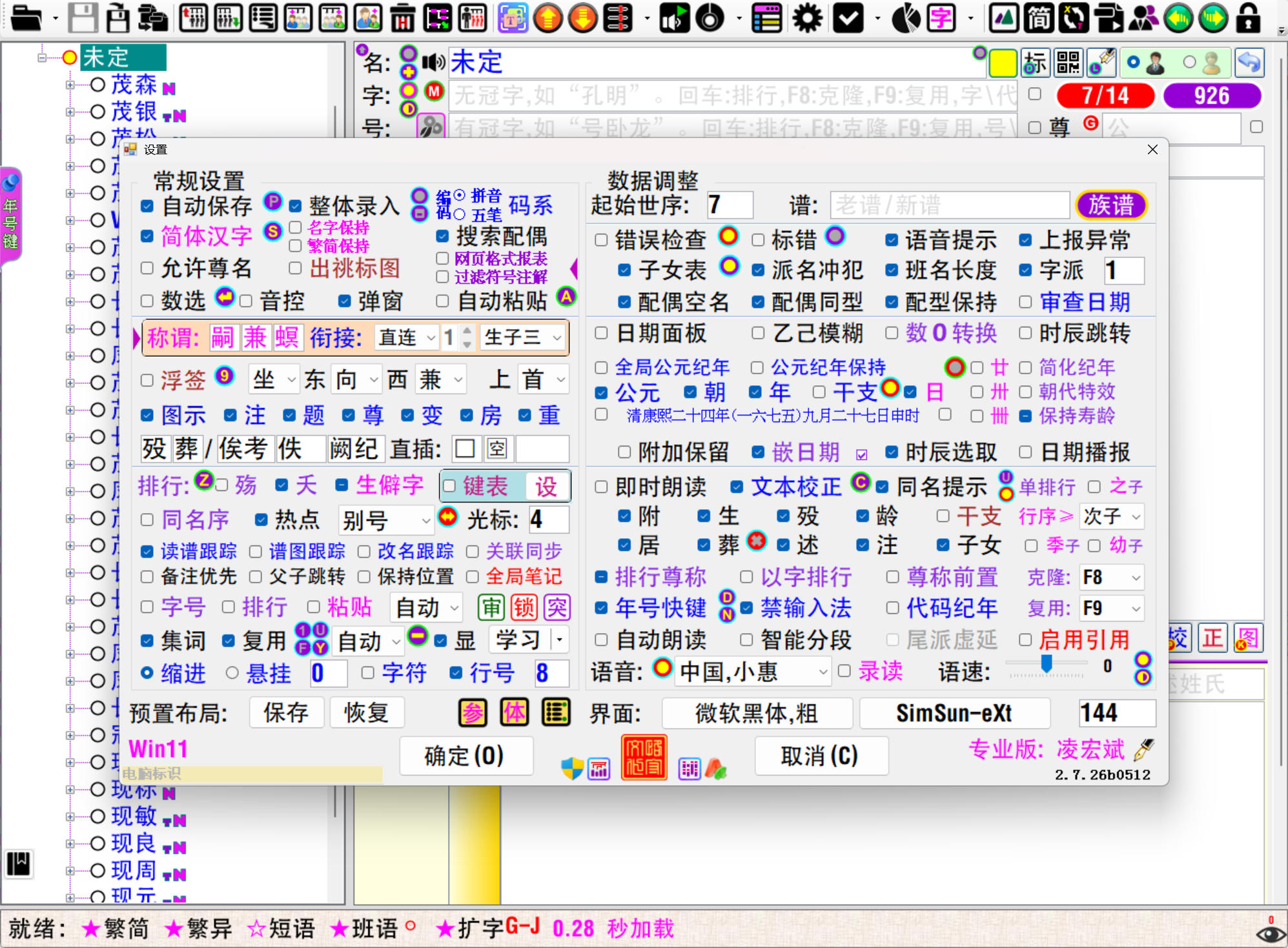Click the yellow list icon beside 体
This screenshot has height=948, width=1288.
556,713
